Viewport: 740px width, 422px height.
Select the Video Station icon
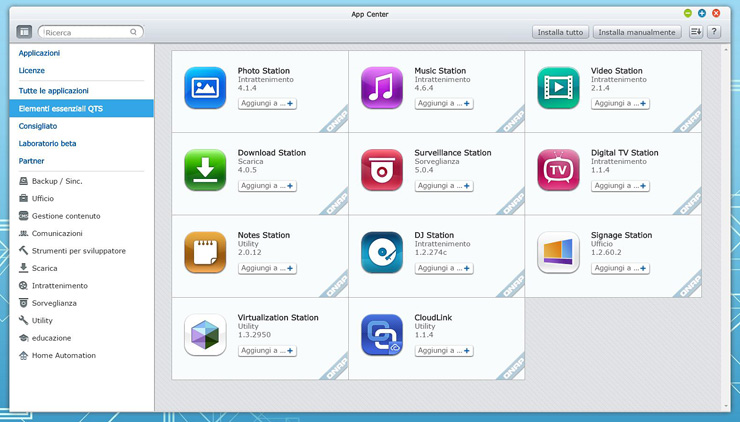558,88
